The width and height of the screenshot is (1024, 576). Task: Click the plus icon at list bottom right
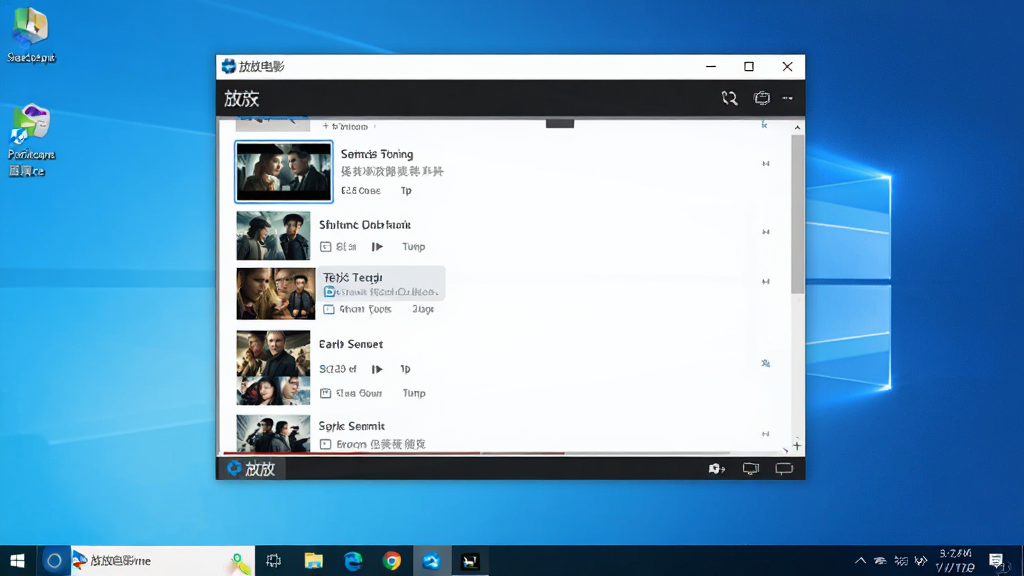pyautogui.click(x=797, y=445)
